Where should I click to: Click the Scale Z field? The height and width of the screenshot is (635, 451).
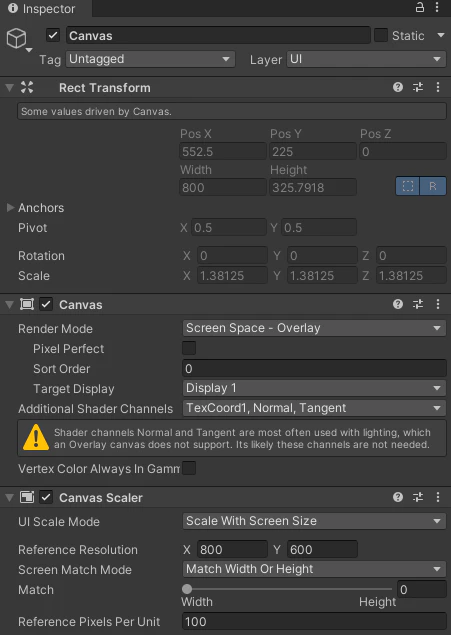coord(411,275)
